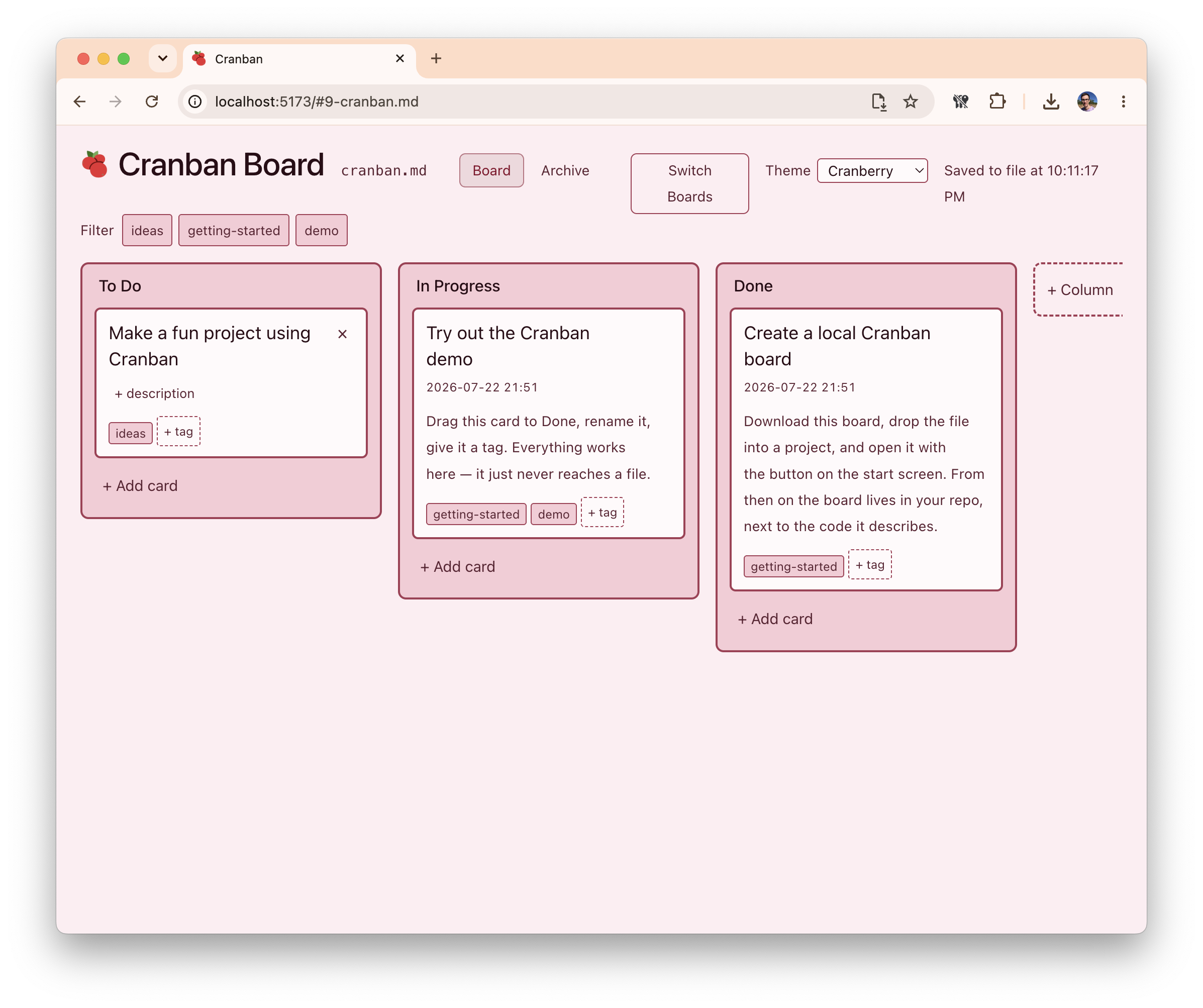The image size is (1203, 1008).
Task: Click the 'Create a local Cranban board' title
Action: (x=837, y=346)
